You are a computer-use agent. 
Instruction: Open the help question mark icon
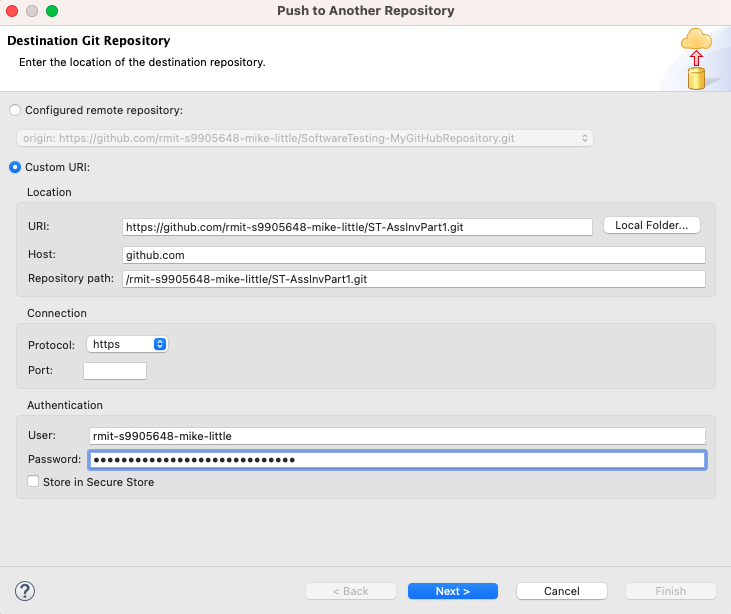click(x=25, y=591)
